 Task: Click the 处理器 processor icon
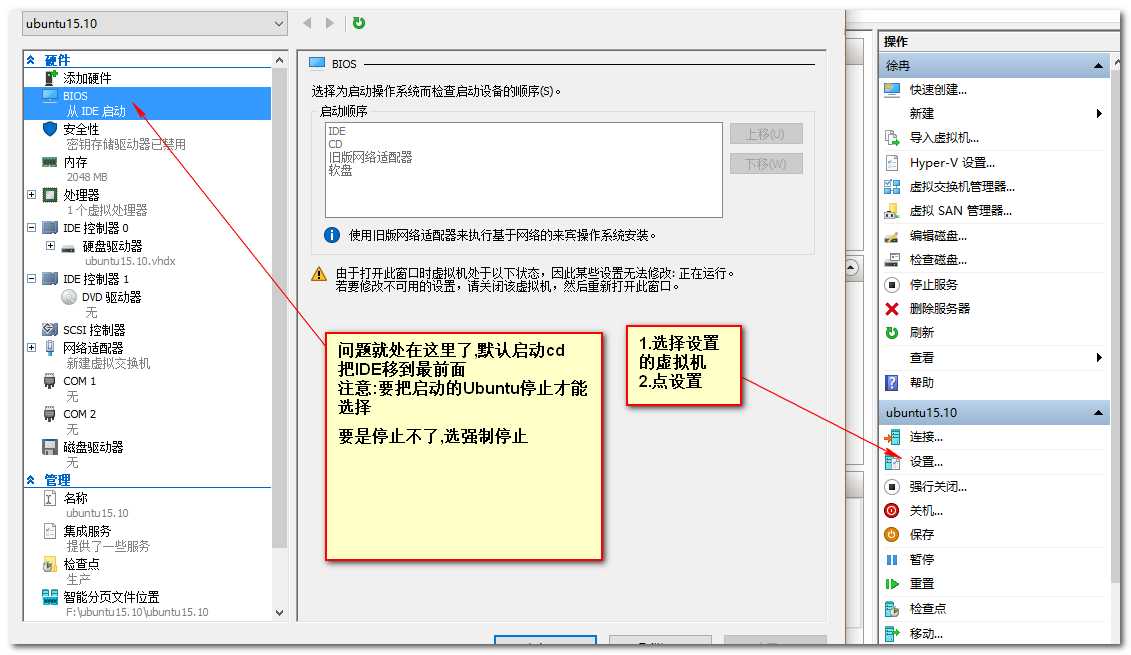50,195
